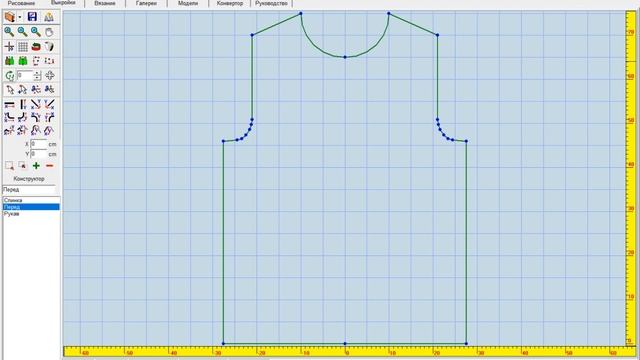Click the horizontal flip dashed icon
Image resolution: width=640 pixels, height=360 pixels.
pyautogui.click(x=49, y=61)
